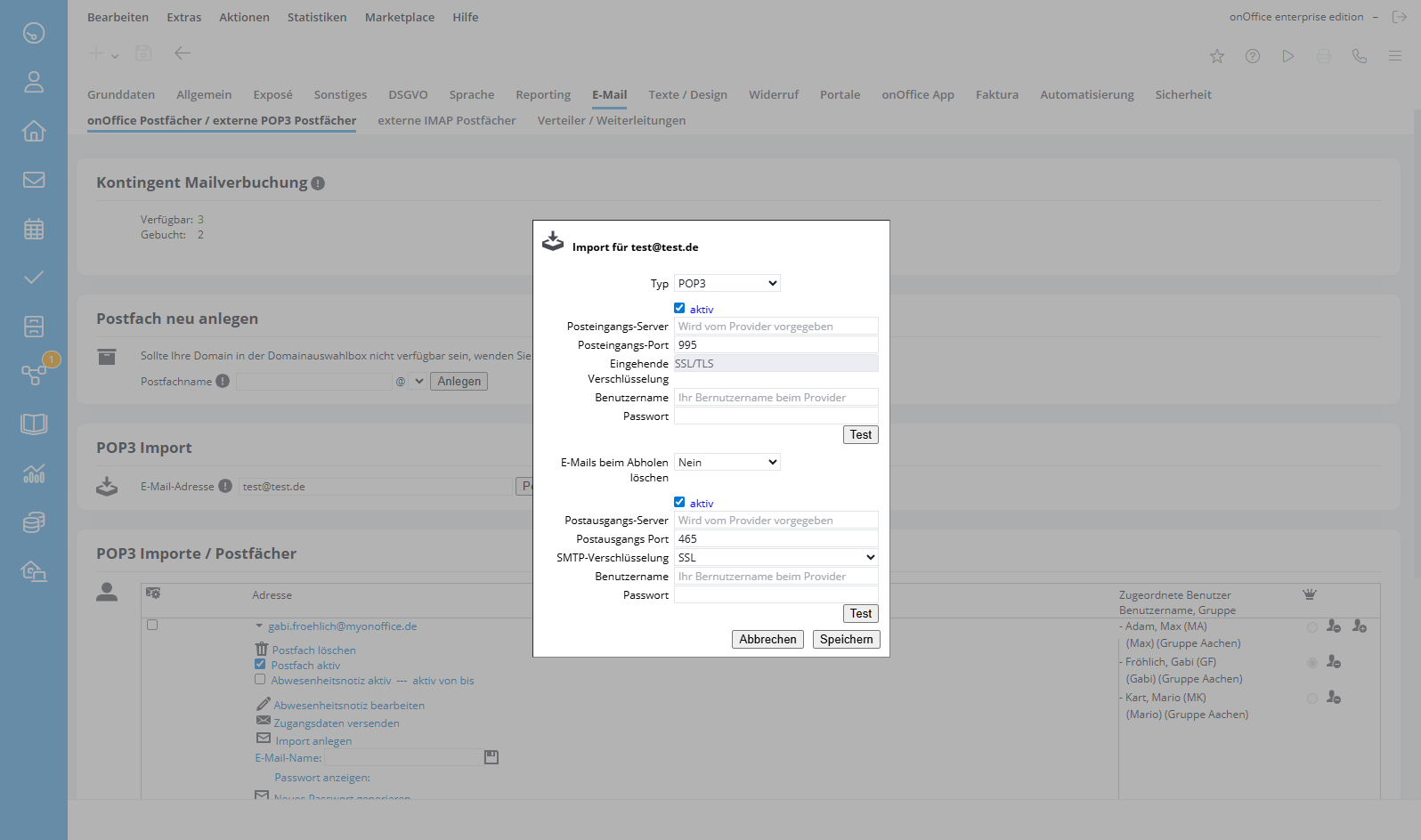Screen dimensions: 1421x840
Task: Click the Speichern button
Action: pos(846,639)
